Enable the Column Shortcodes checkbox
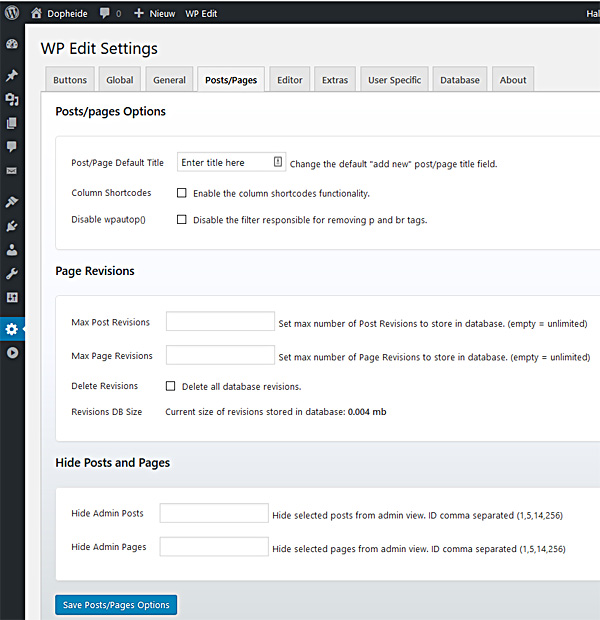Viewport: 600px width, 620px height. [182, 193]
